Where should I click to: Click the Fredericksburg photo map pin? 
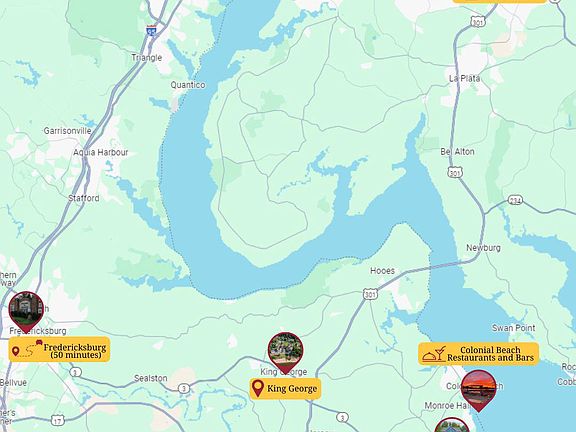(26, 312)
